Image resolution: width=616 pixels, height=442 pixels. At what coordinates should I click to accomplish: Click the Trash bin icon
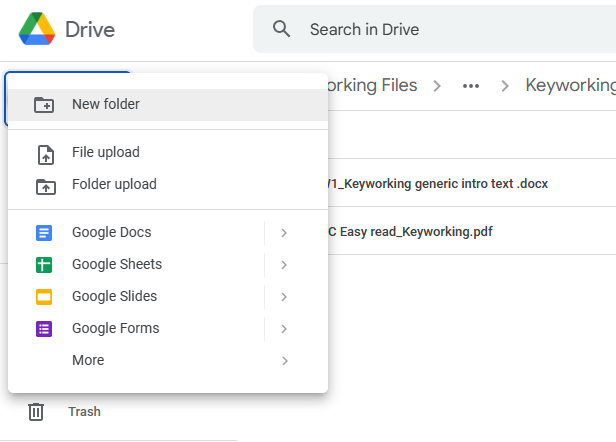[36, 411]
